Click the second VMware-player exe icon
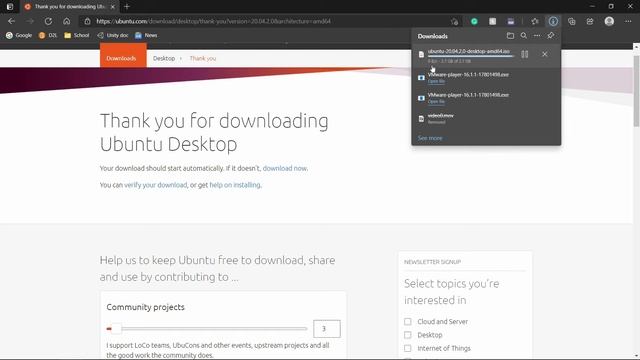The image size is (640, 360). click(x=421, y=98)
